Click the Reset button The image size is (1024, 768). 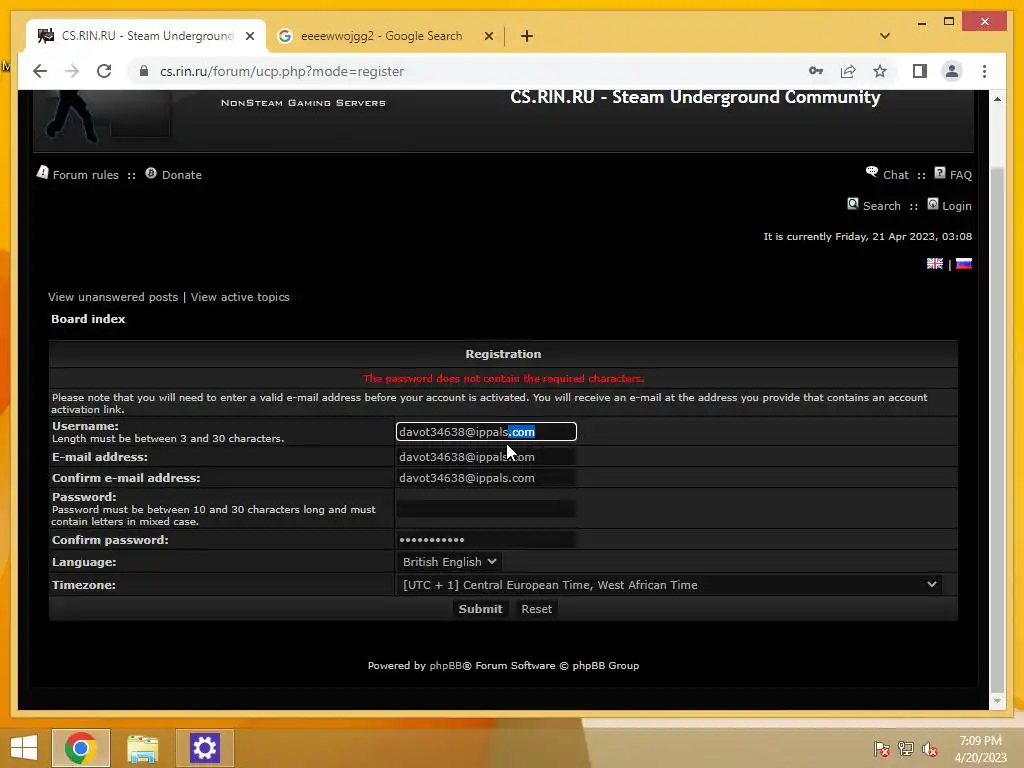point(536,609)
